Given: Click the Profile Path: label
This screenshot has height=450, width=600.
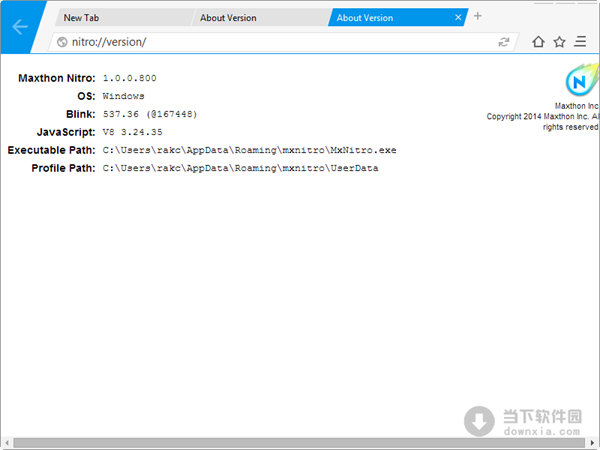Looking at the screenshot, I should (63, 168).
